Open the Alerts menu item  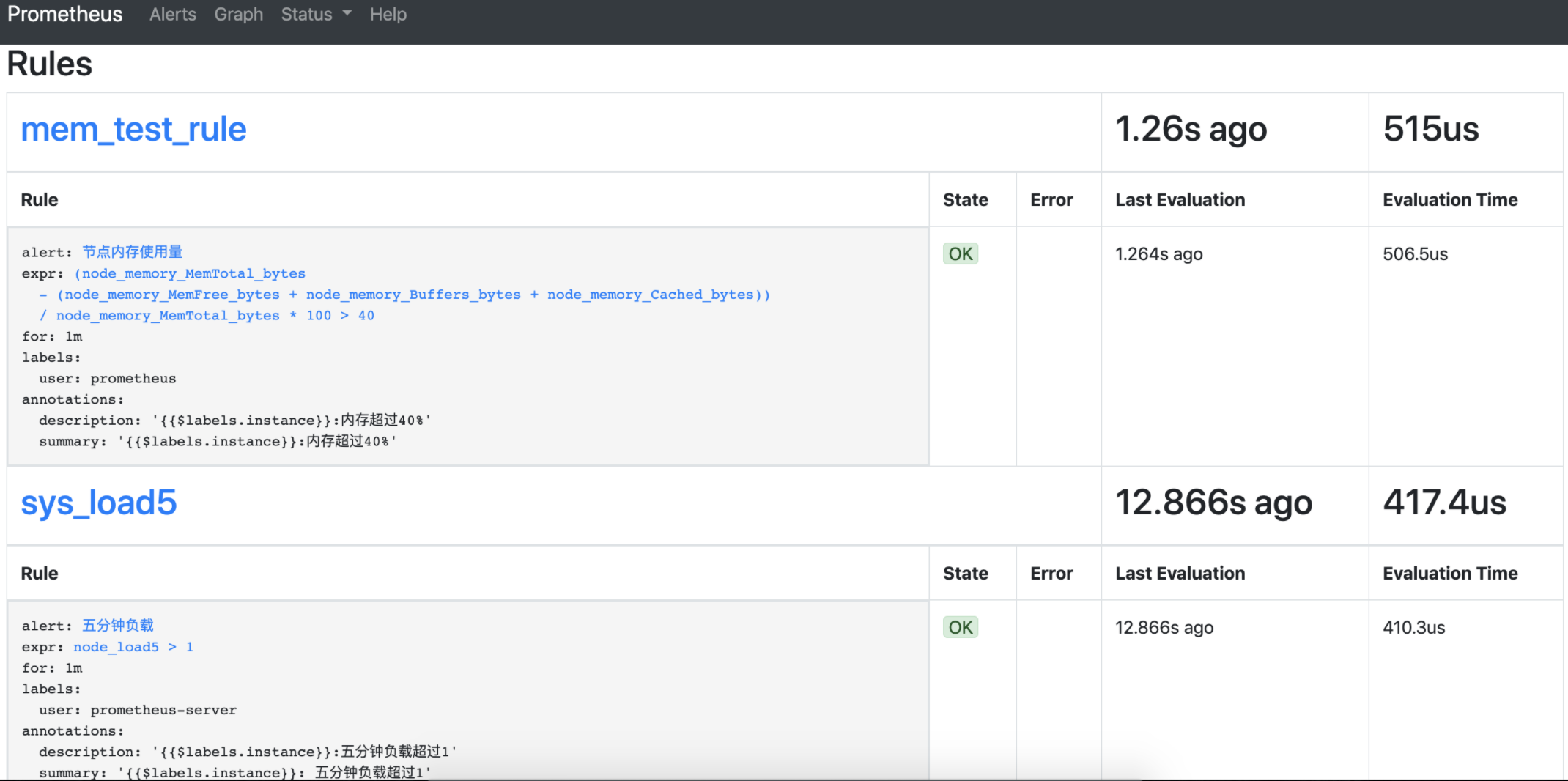pyautogui.click(x=173, y=15)
